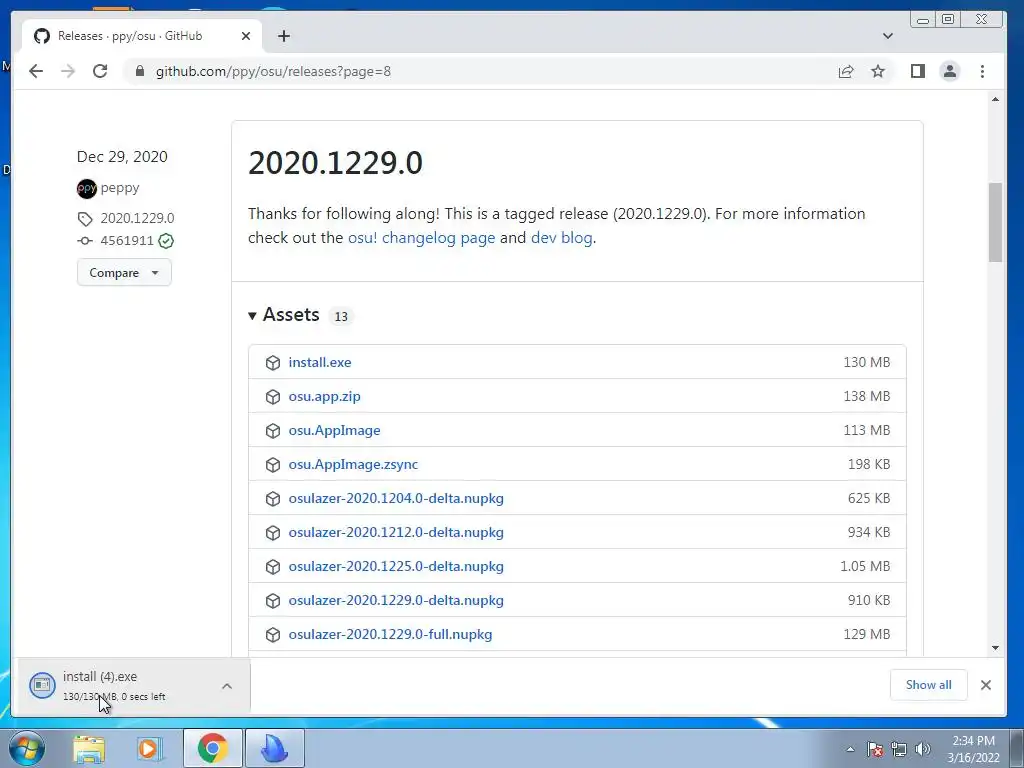The height and width of the screenshot is (768, 1024).
Task: Close the Releases ppy/osu tab
Action: coord(246,36)
